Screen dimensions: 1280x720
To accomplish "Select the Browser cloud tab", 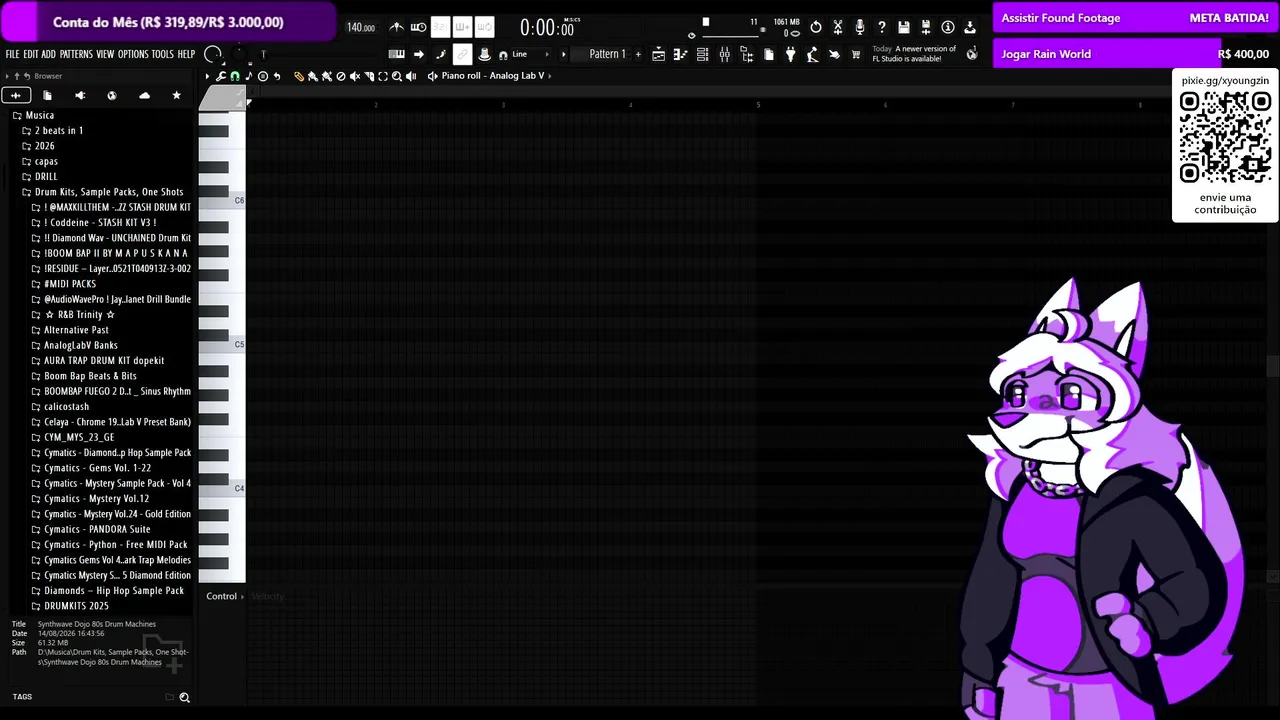I will click(144, 95).
